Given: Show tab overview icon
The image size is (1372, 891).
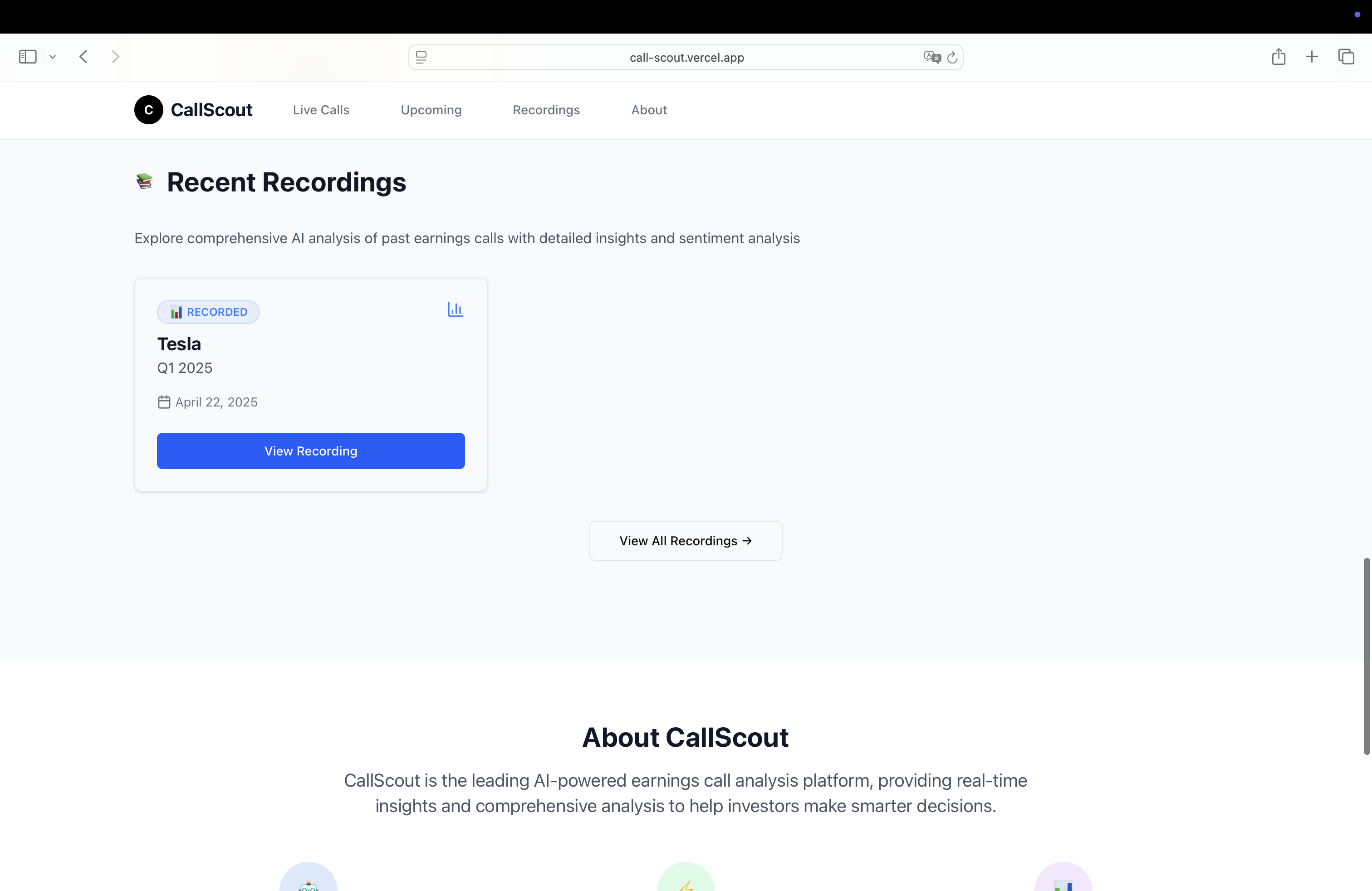Looking at the screenshot, I should (x=1346, y=56).
